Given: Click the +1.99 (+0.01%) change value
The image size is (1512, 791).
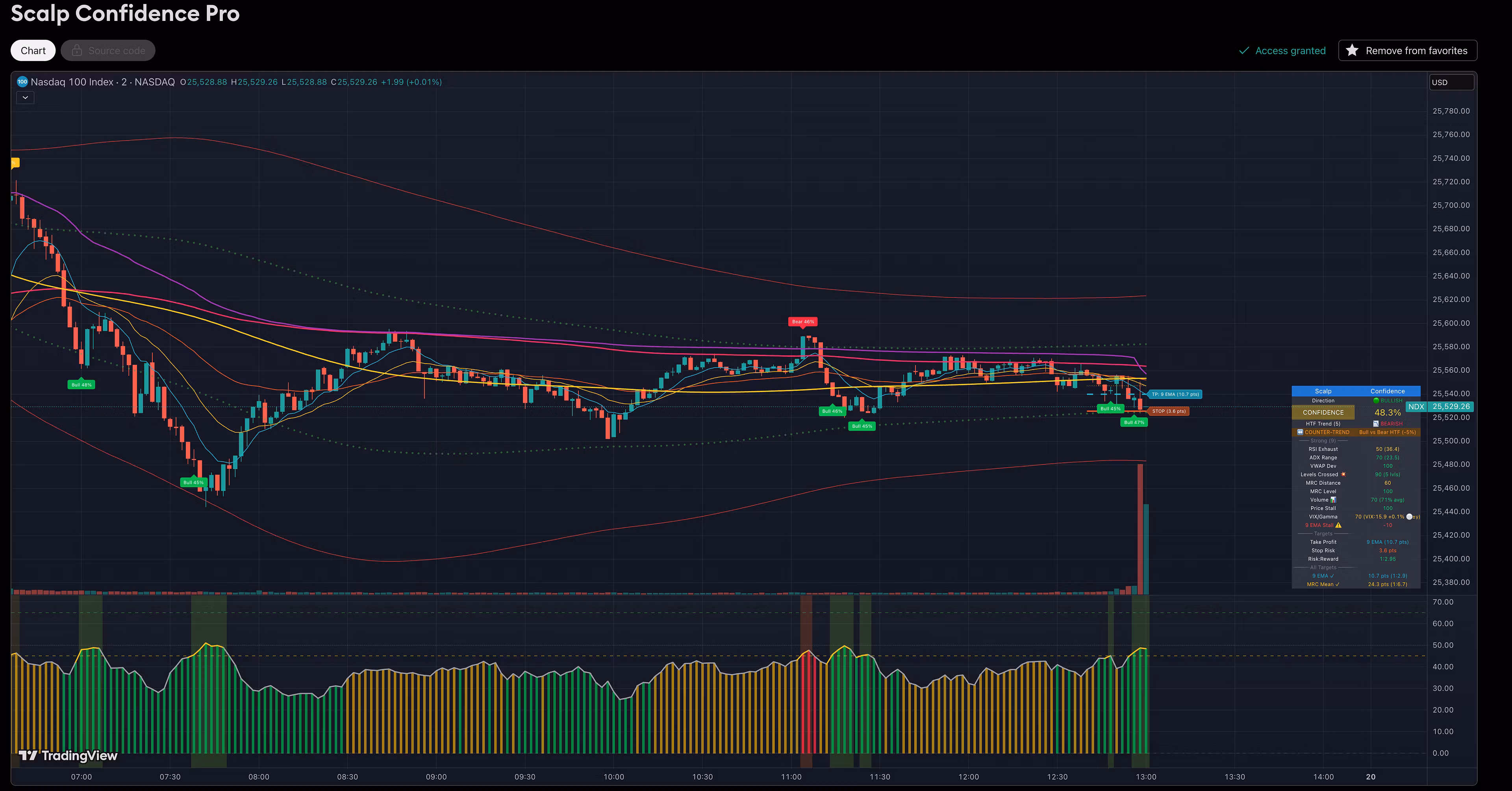Looking at the screenshot, I should (411, 82).
